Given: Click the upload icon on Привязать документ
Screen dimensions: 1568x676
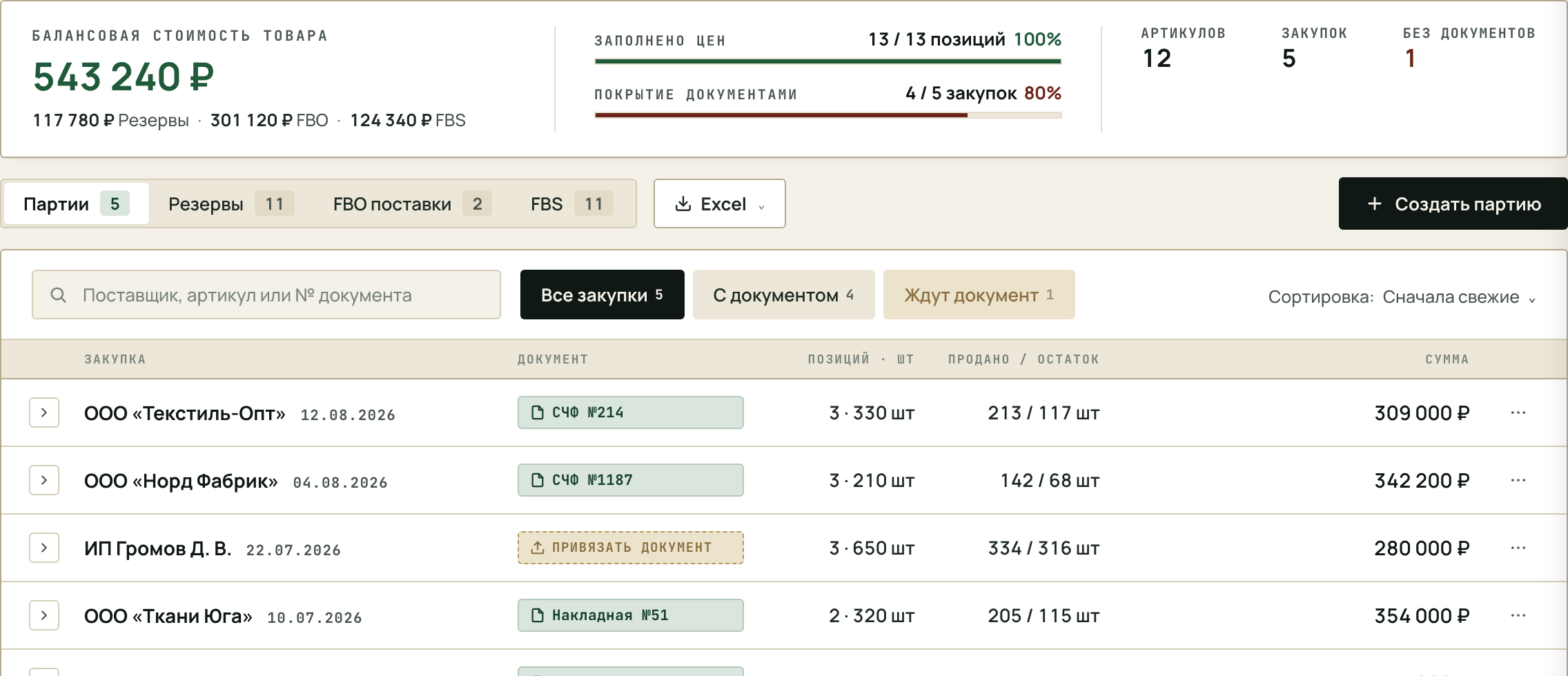Looking at the screenshot, I should pos(537,548).
